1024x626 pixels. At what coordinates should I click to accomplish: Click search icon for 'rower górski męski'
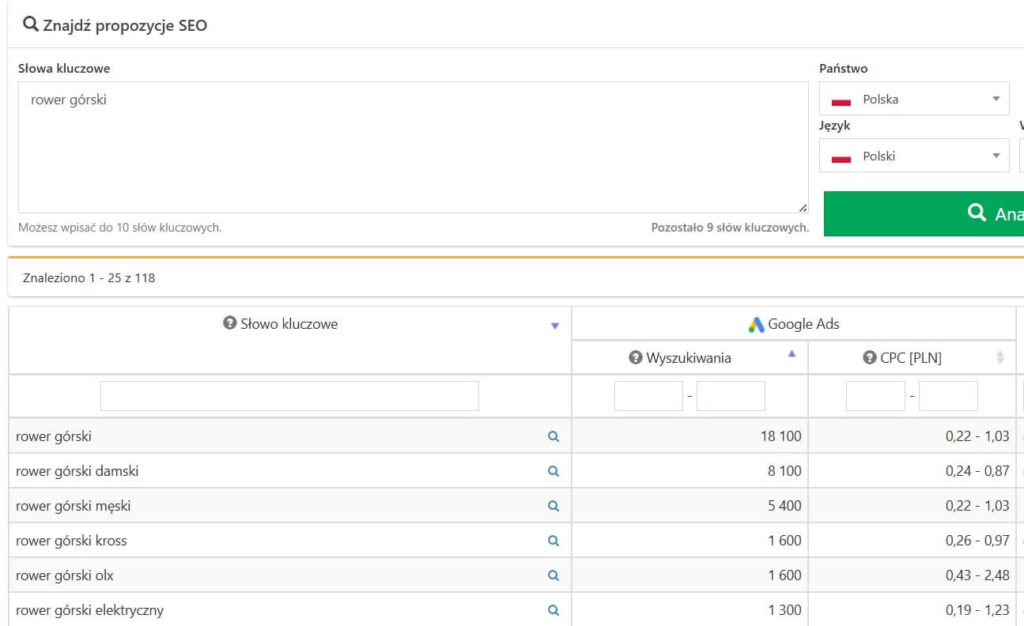[x=553, y=506]
